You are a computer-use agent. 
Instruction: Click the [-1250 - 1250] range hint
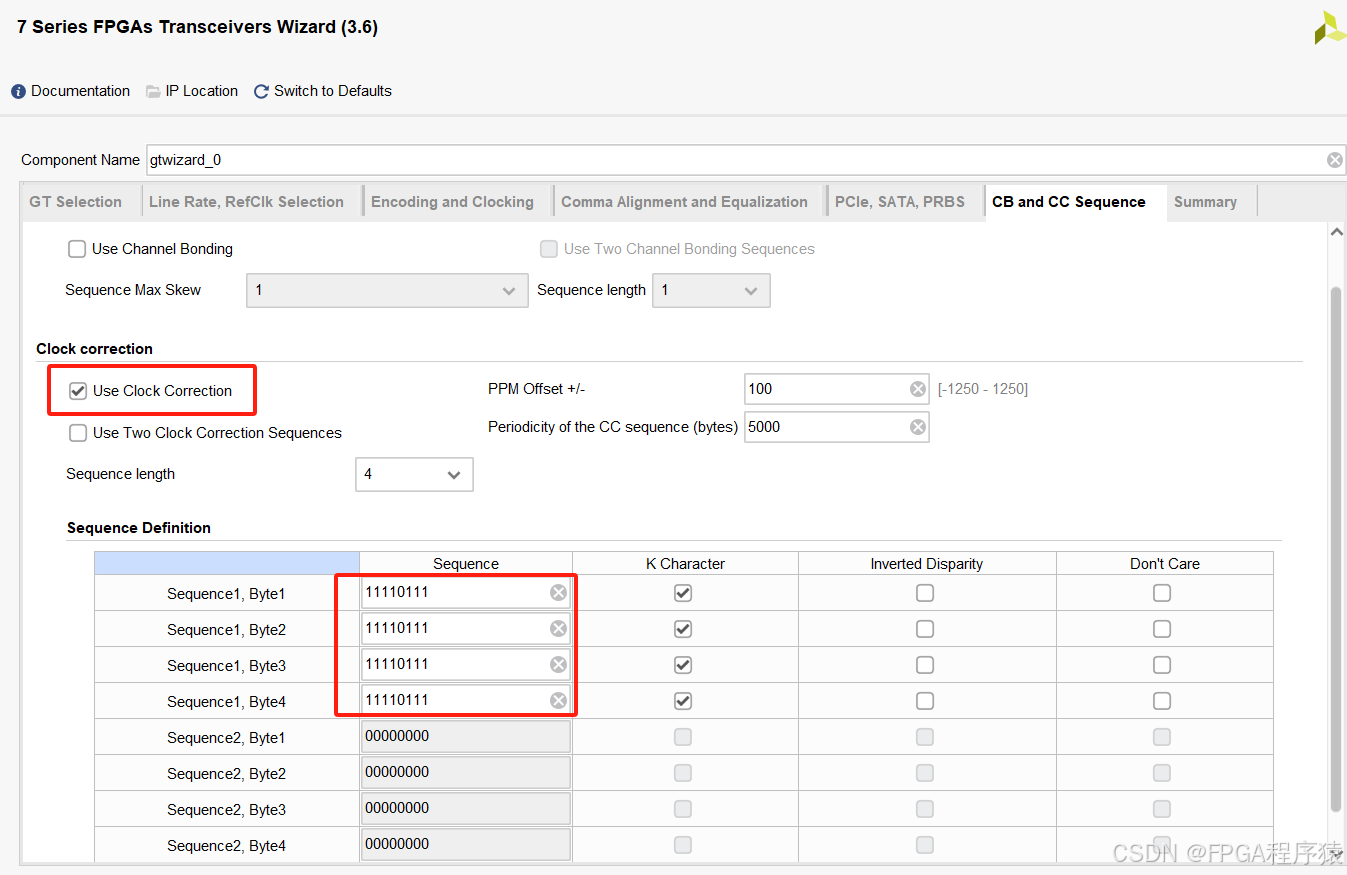tap(983, 389)
